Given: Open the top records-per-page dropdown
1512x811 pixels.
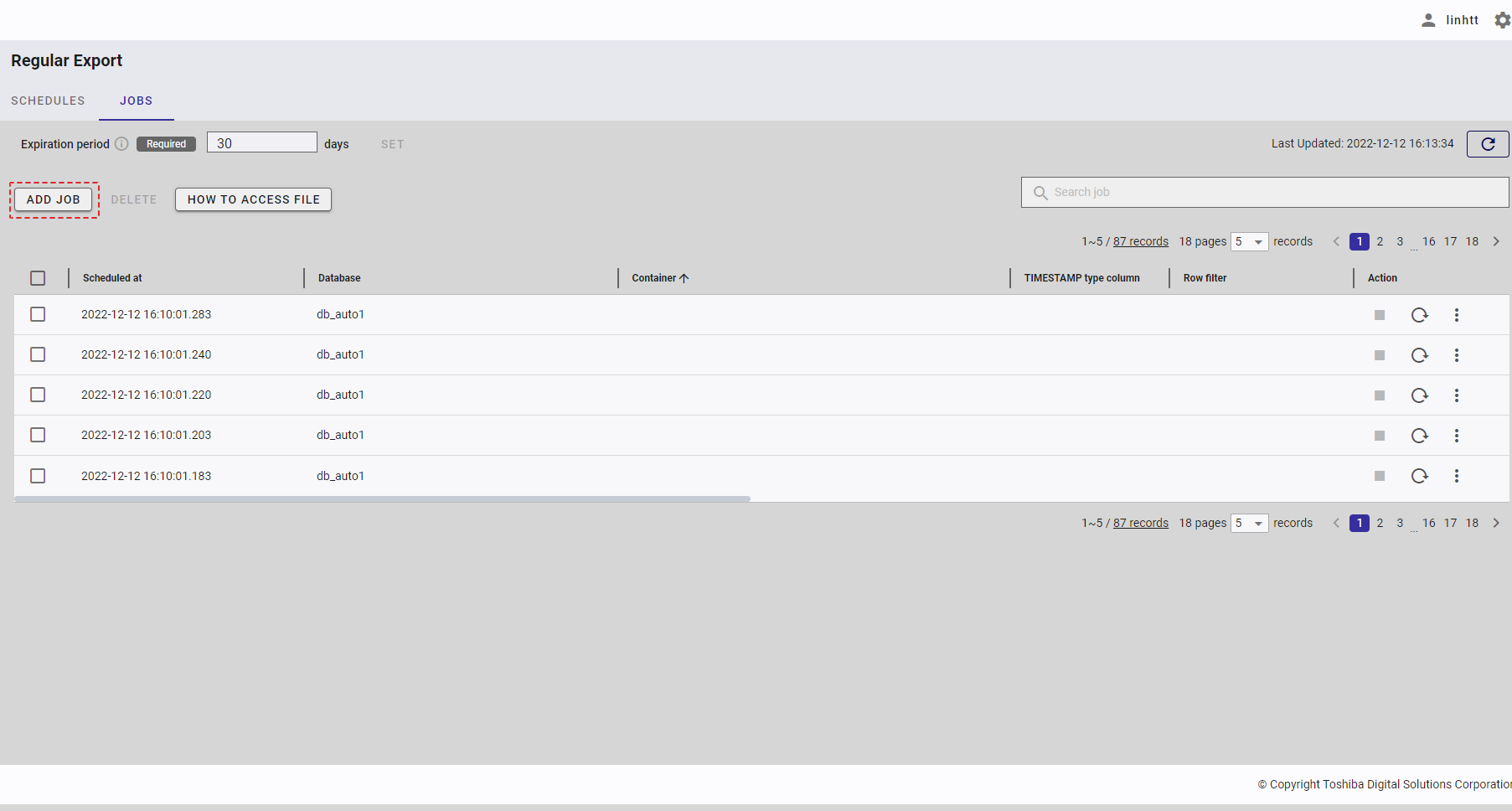Looking at the screenshot, I should [1249, 242].
